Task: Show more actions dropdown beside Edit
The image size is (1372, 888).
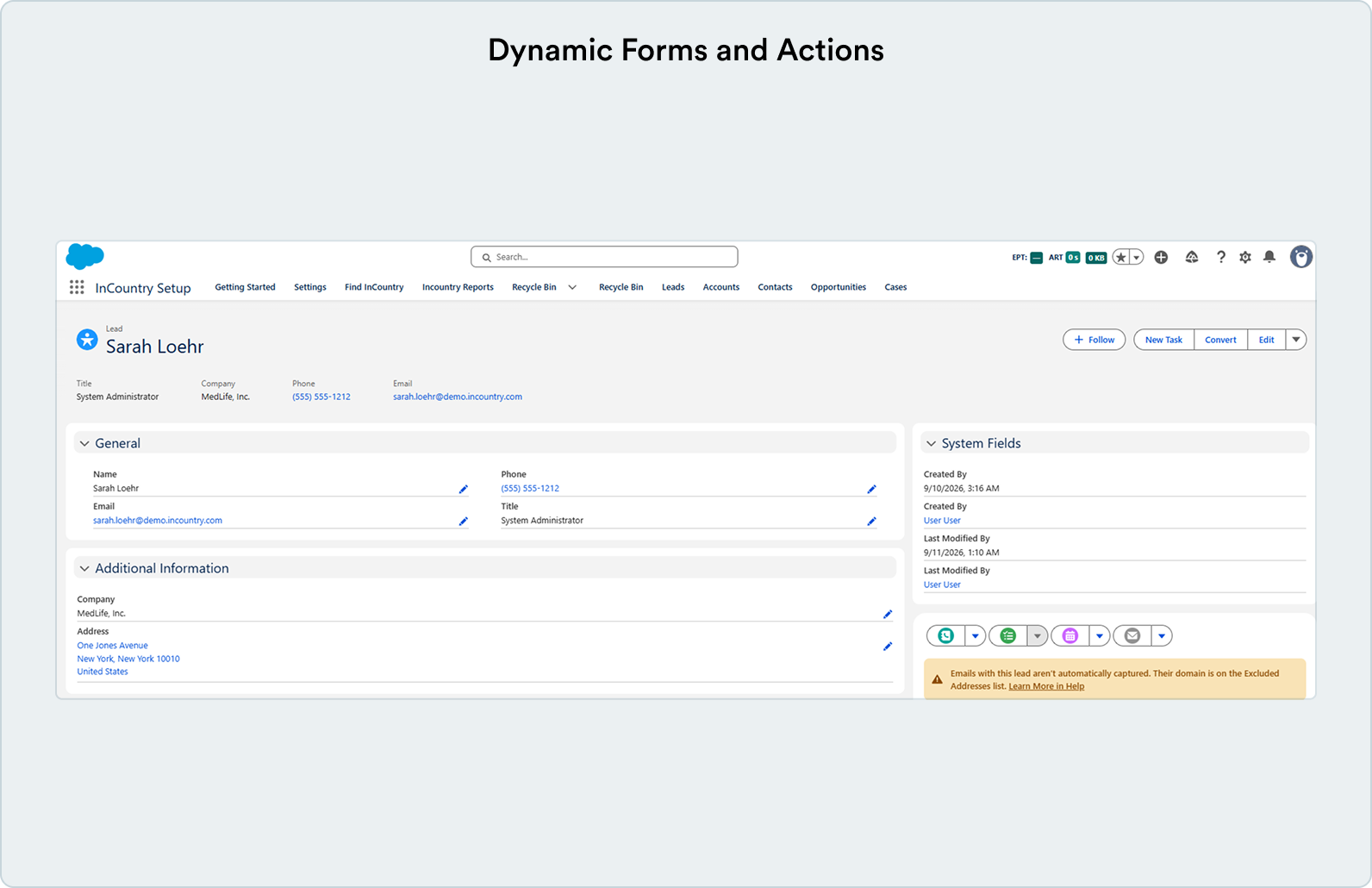Action: click(1296, 340)
